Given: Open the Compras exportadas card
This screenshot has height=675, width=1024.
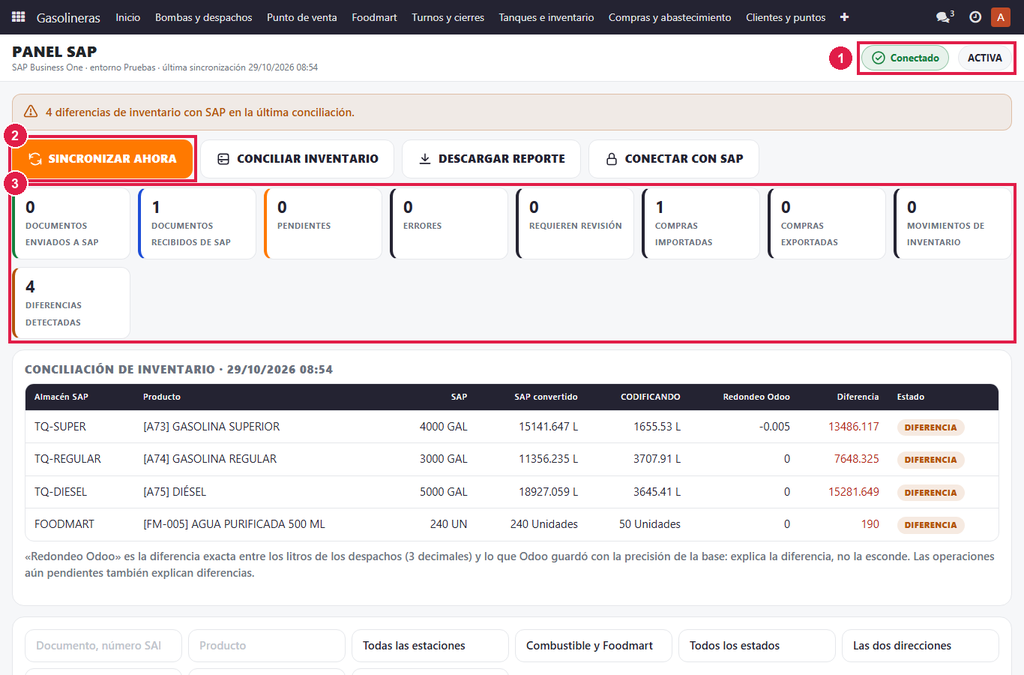Looking at the screenshot, I should 827,224.
